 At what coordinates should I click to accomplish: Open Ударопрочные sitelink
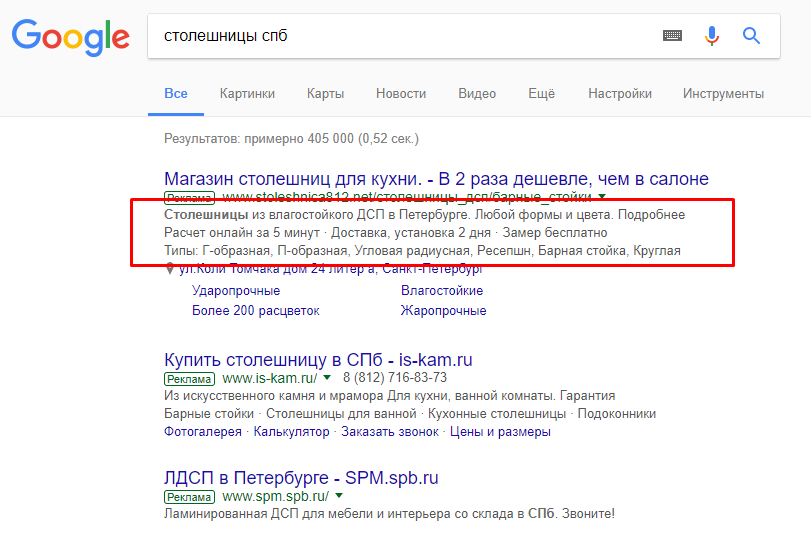tap(236, 291)
